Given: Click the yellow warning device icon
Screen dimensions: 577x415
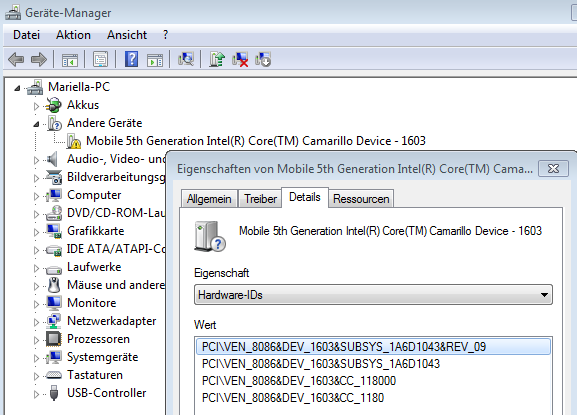Looking at the screenshot, I should tap(74, 141).
